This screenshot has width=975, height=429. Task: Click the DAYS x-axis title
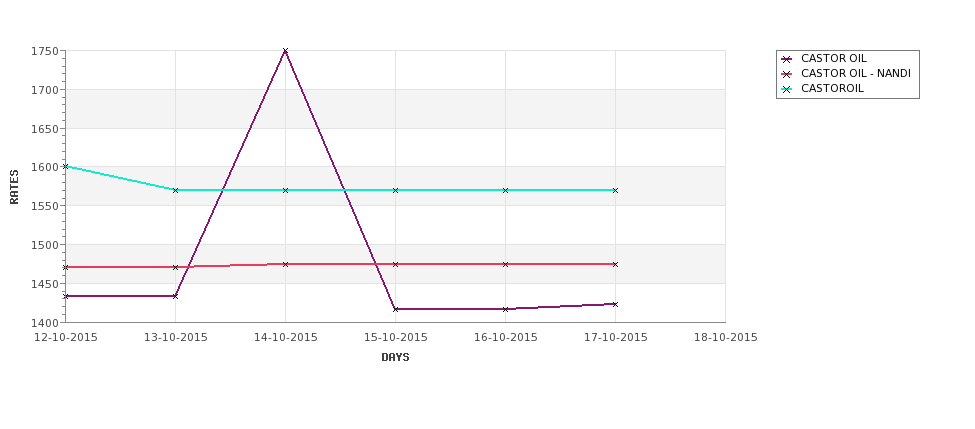point(395,358)
